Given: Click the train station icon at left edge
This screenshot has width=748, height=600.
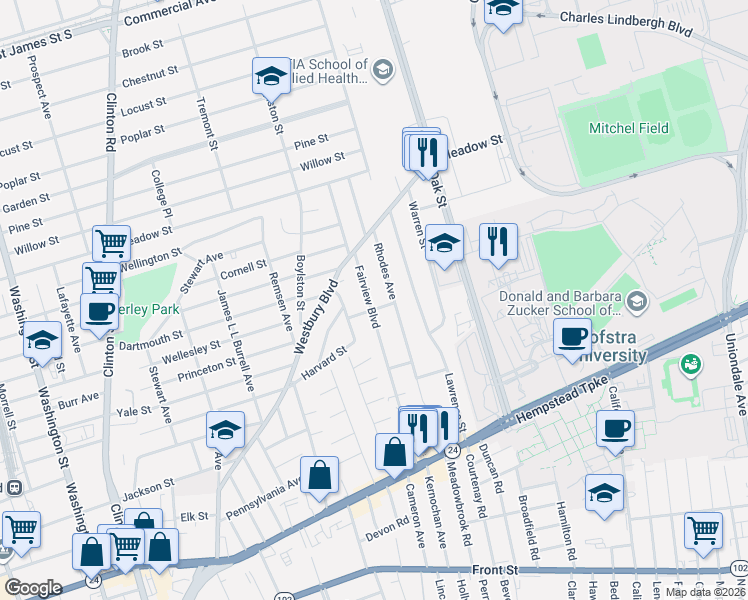Looking at the screenshot, I should tap(15, 487).
